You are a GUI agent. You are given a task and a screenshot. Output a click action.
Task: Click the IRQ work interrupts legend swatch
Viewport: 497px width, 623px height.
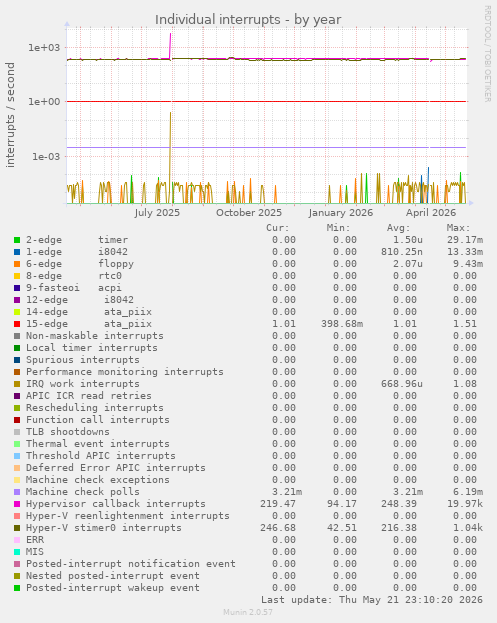[17, 384]
